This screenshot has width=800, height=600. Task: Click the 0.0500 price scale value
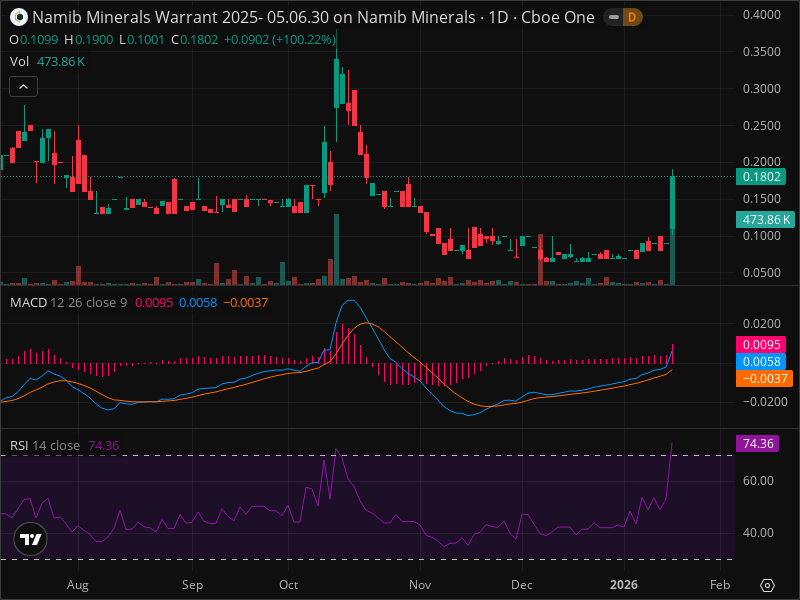pos(762,272)
